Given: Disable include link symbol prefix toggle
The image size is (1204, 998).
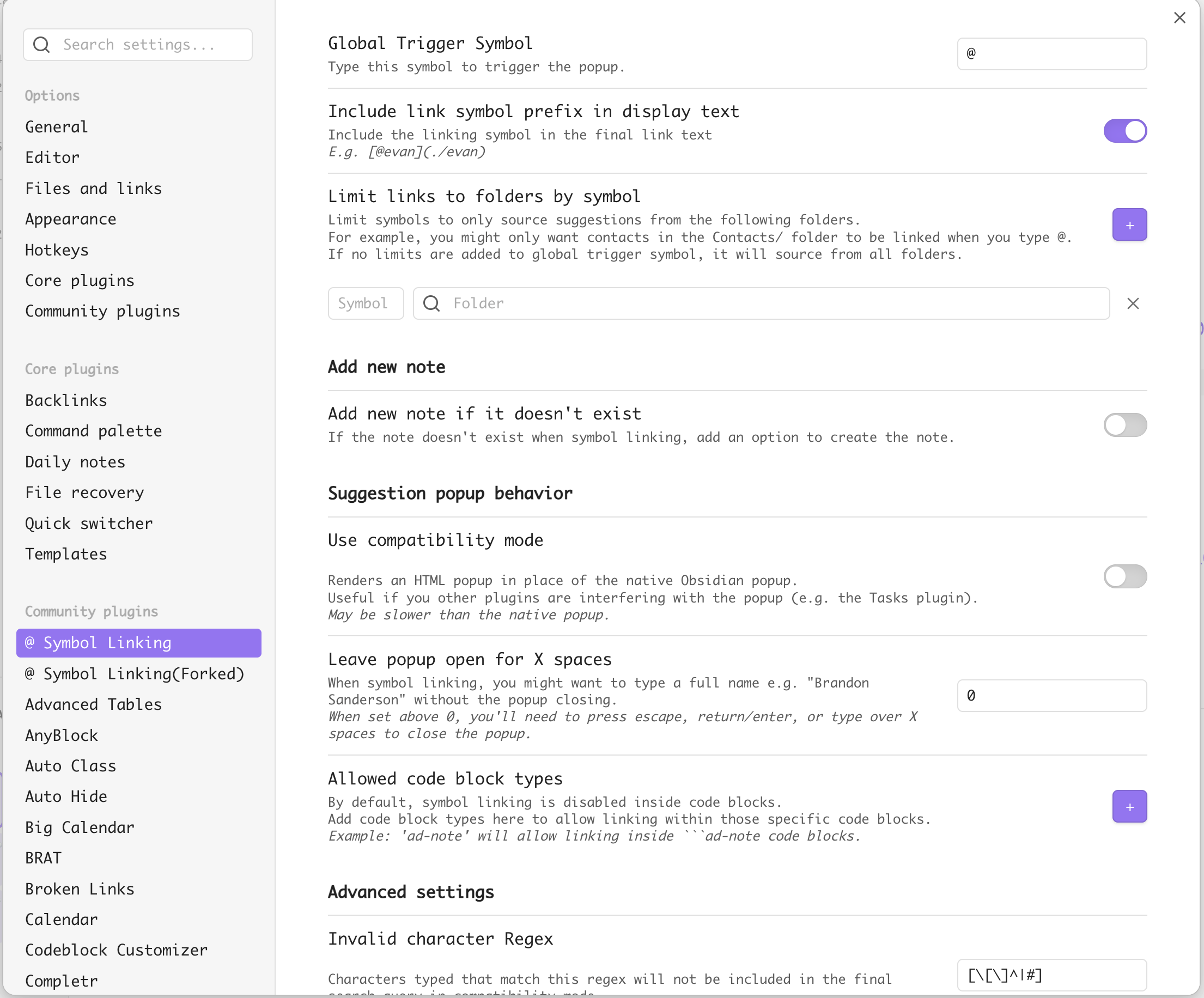Looking at the screenshot, I should point(1124,131).
